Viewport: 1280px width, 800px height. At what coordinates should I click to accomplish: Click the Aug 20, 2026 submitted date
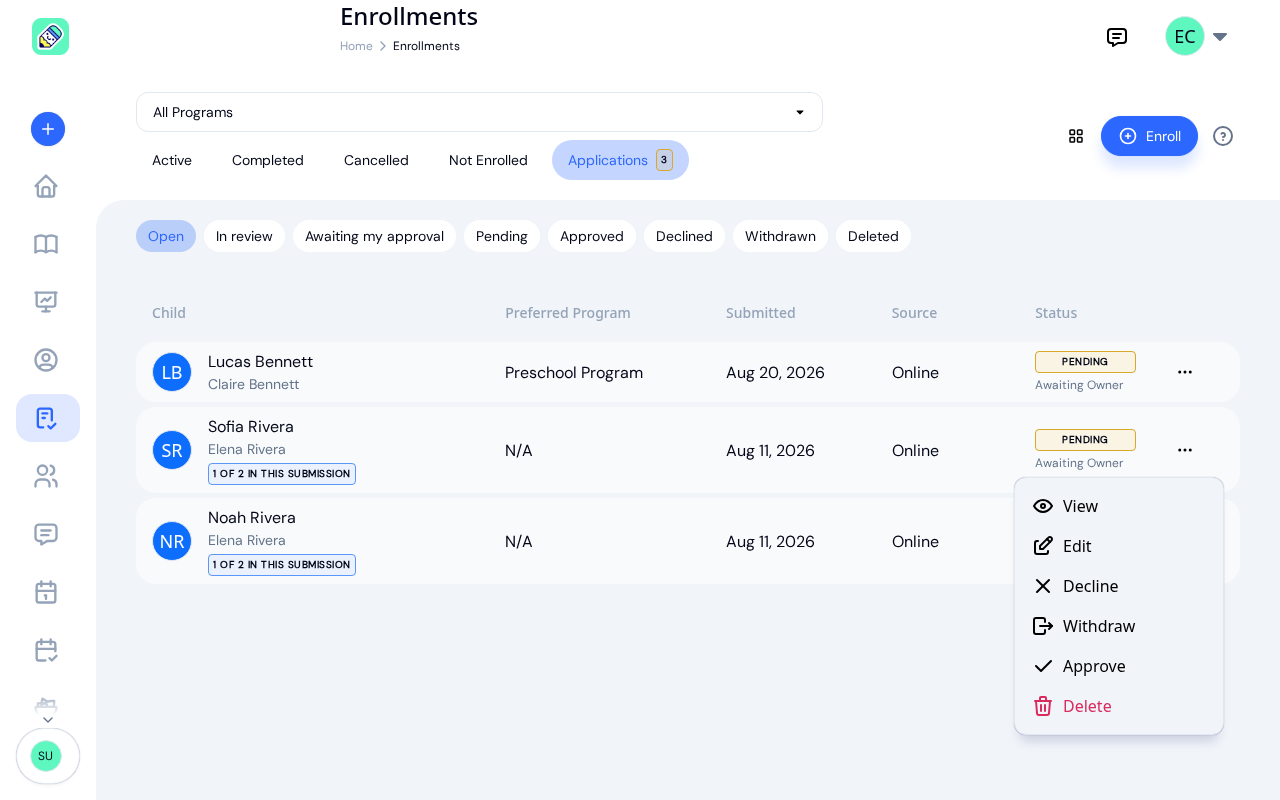775,373
